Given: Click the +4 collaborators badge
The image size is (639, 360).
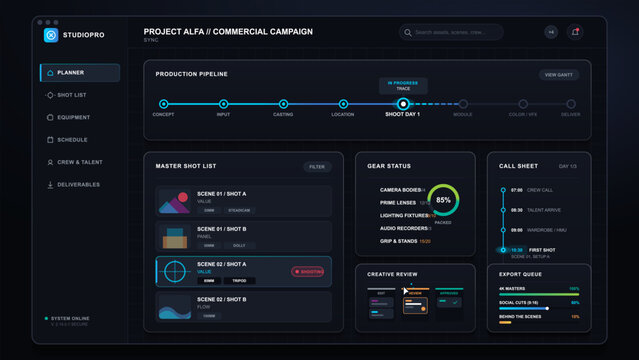Looking at the screenshot, I should pyautogui.click(x=551, y=32).
